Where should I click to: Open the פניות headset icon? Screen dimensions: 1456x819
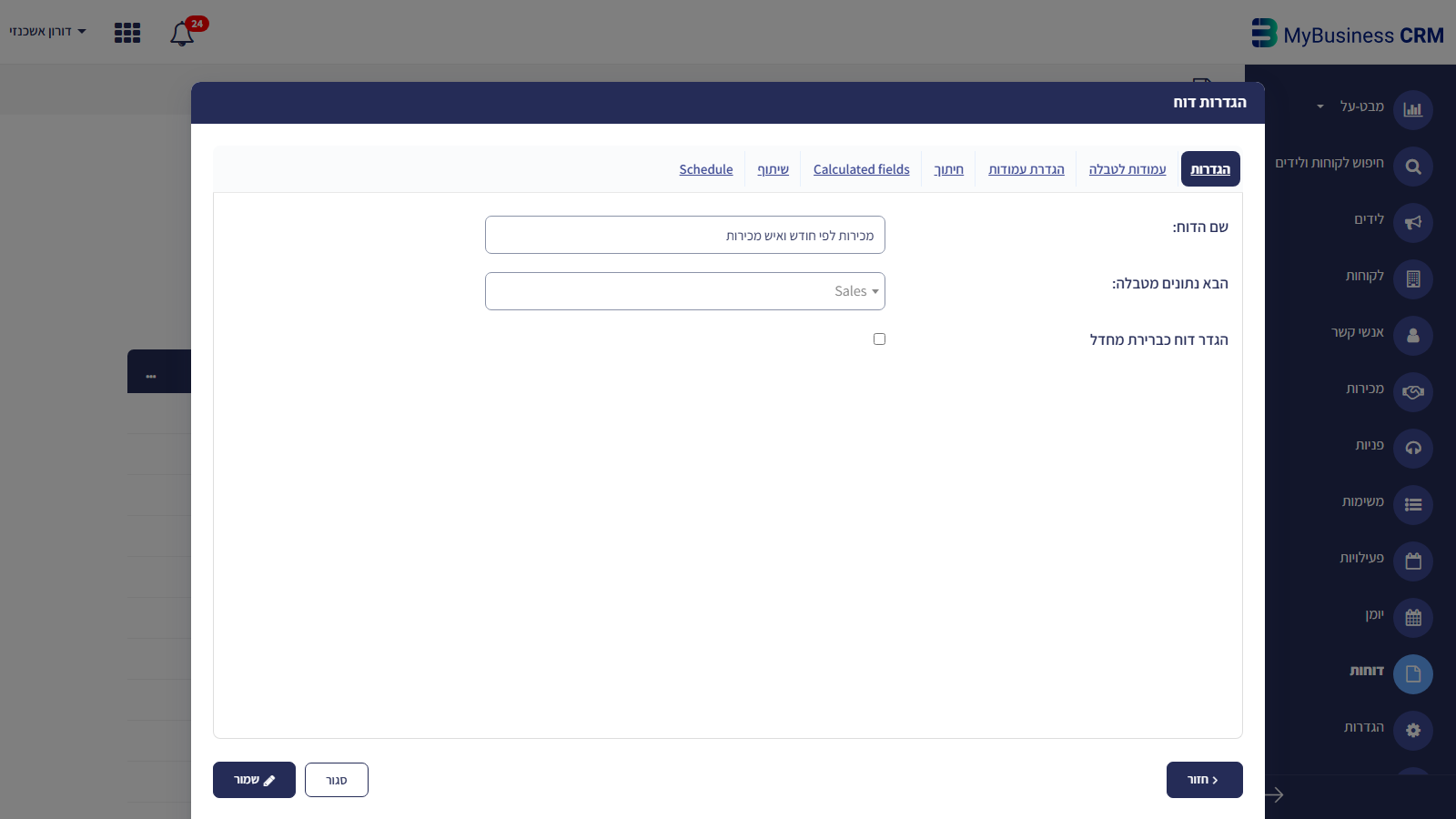(x=1412, y=449)
